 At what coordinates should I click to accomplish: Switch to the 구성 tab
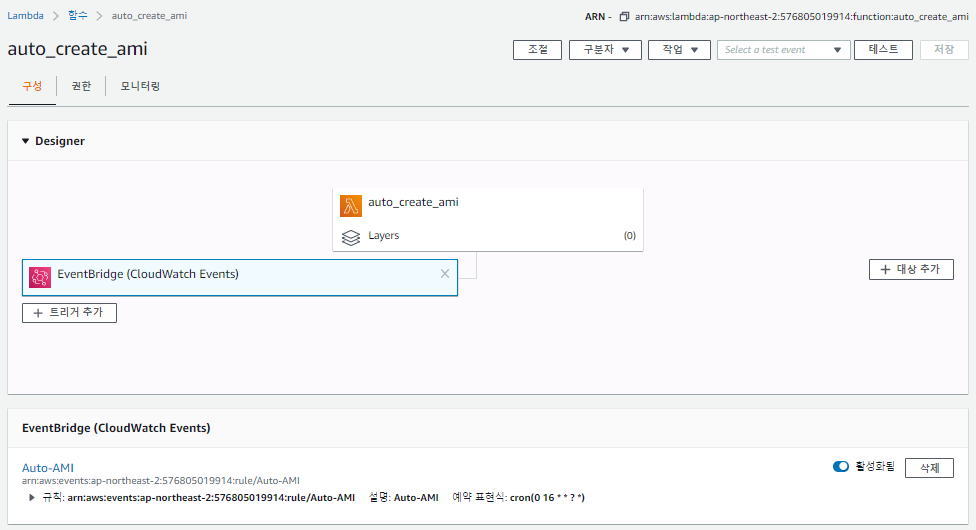tap(32, 86)
